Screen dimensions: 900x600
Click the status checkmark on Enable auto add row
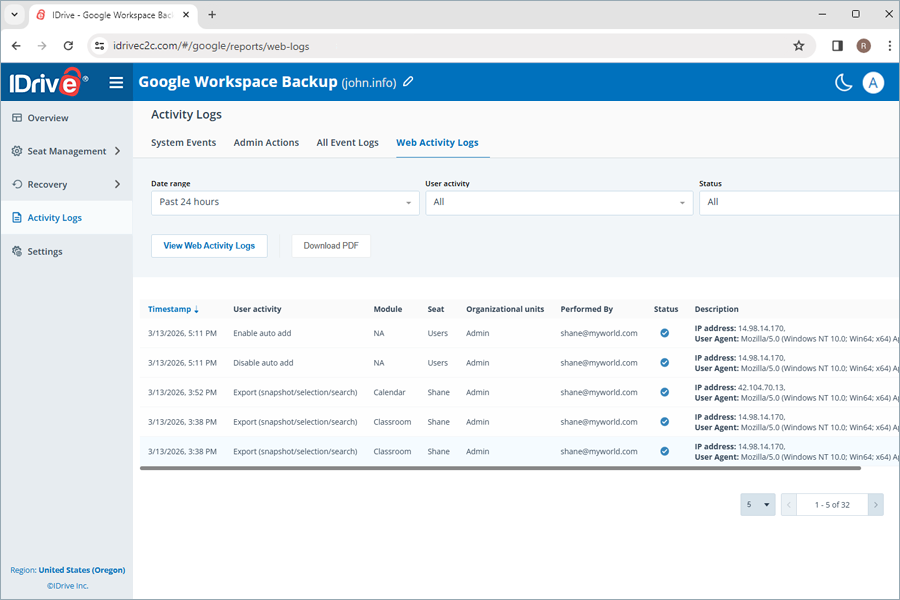(664, 333)
